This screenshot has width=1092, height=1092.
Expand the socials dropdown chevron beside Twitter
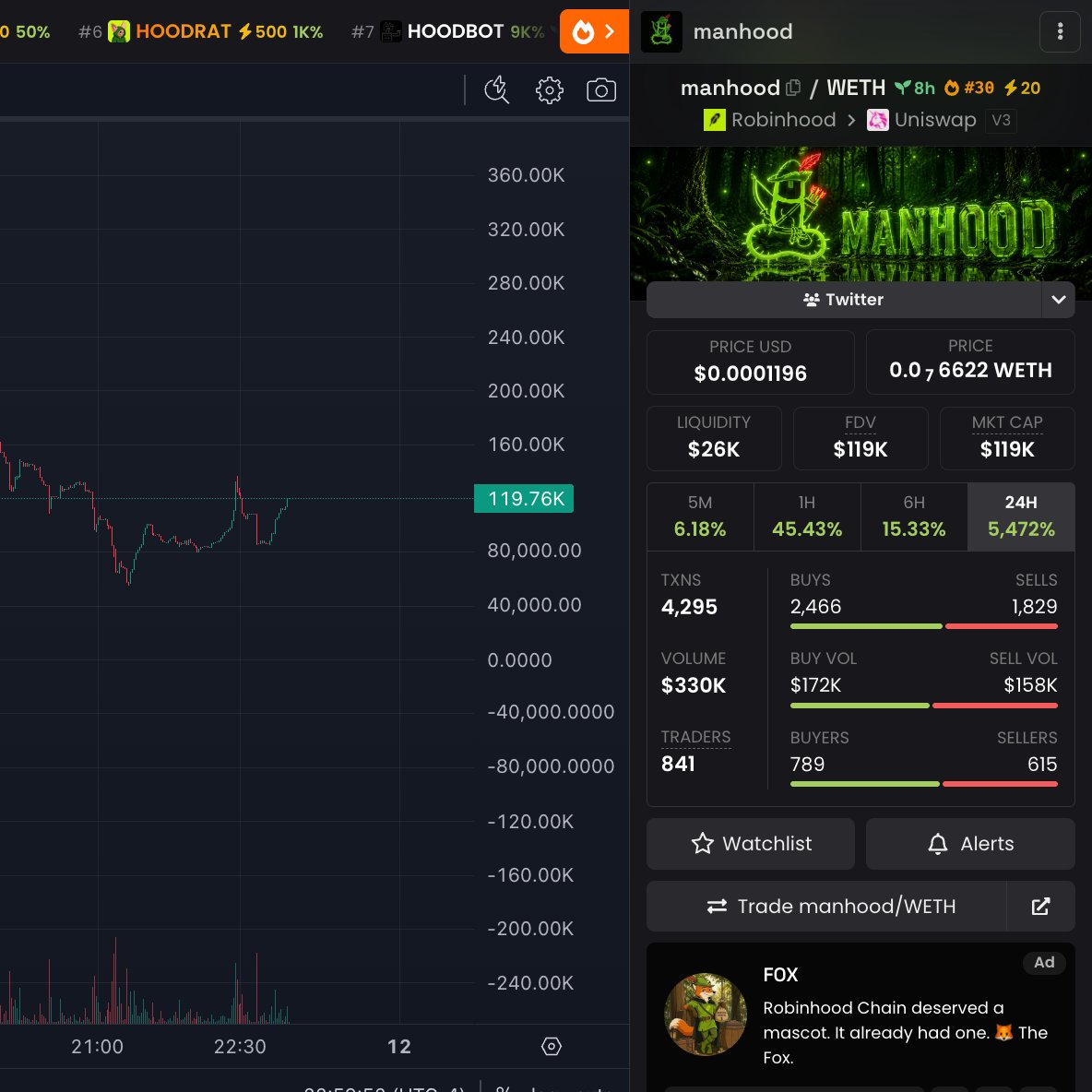pos(1059,300)
